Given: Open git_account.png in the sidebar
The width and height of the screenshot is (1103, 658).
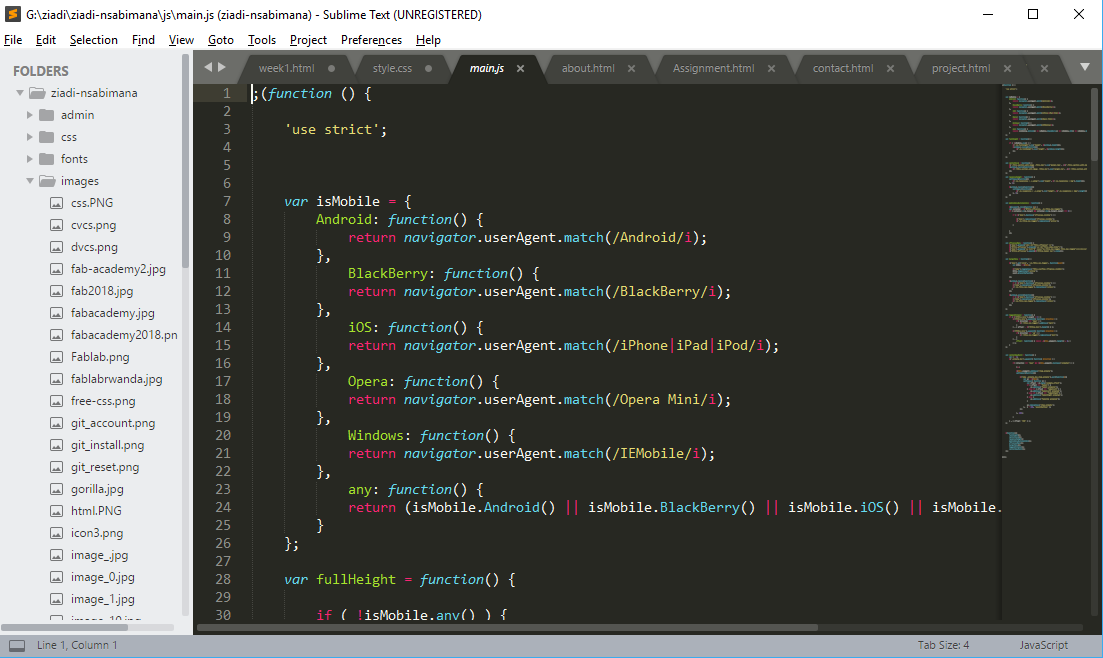Looking at the screenshot, I should click(113, 423).
